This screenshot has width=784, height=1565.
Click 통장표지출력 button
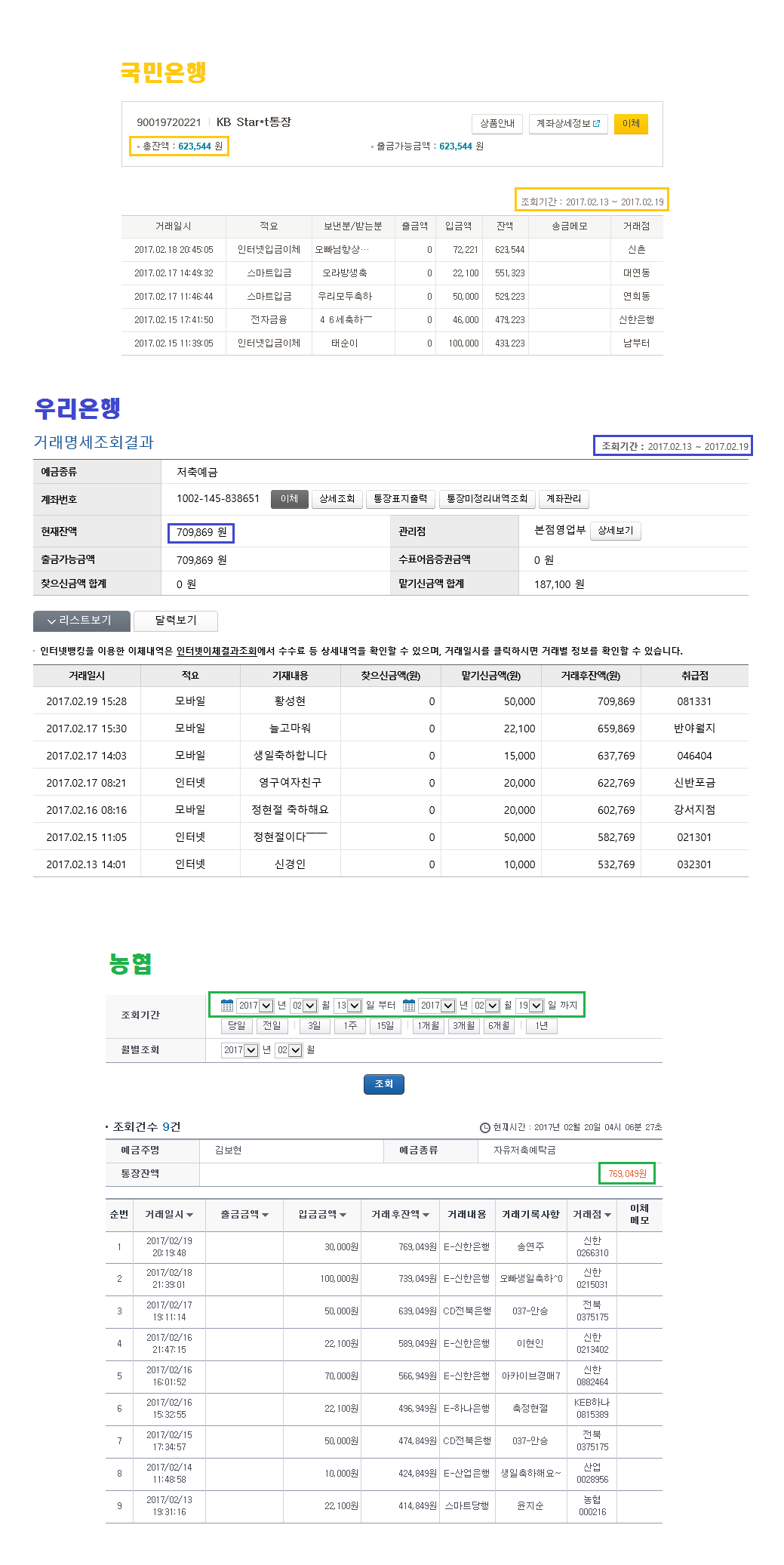(401, 499)
